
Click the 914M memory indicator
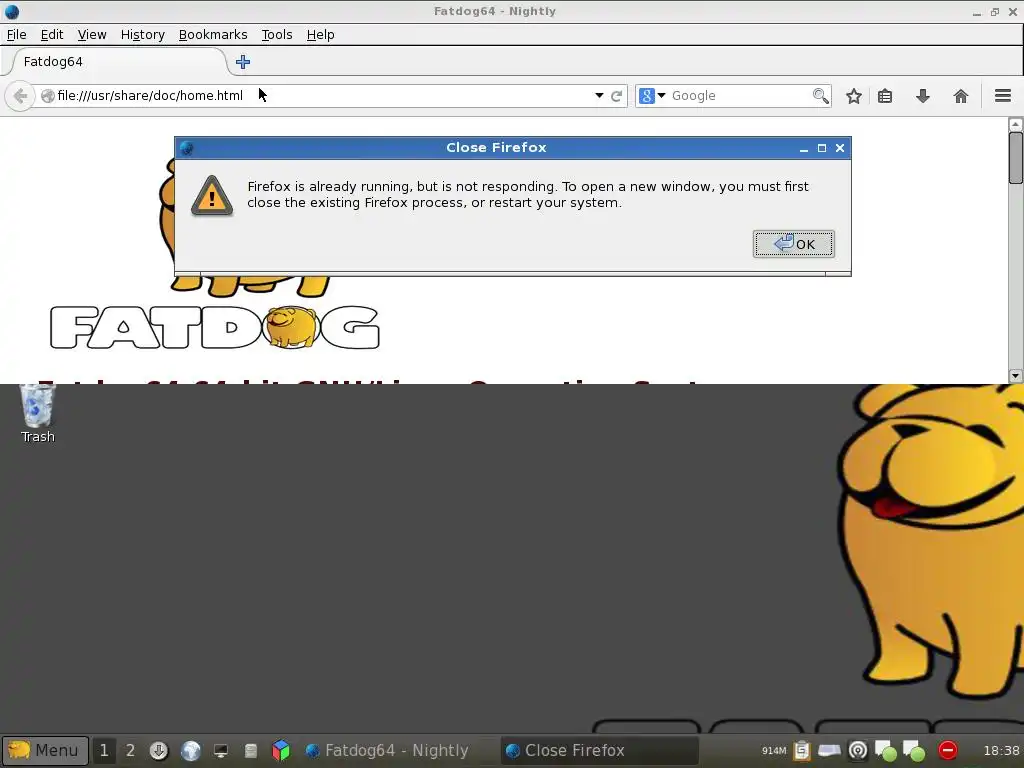(774, 751)
